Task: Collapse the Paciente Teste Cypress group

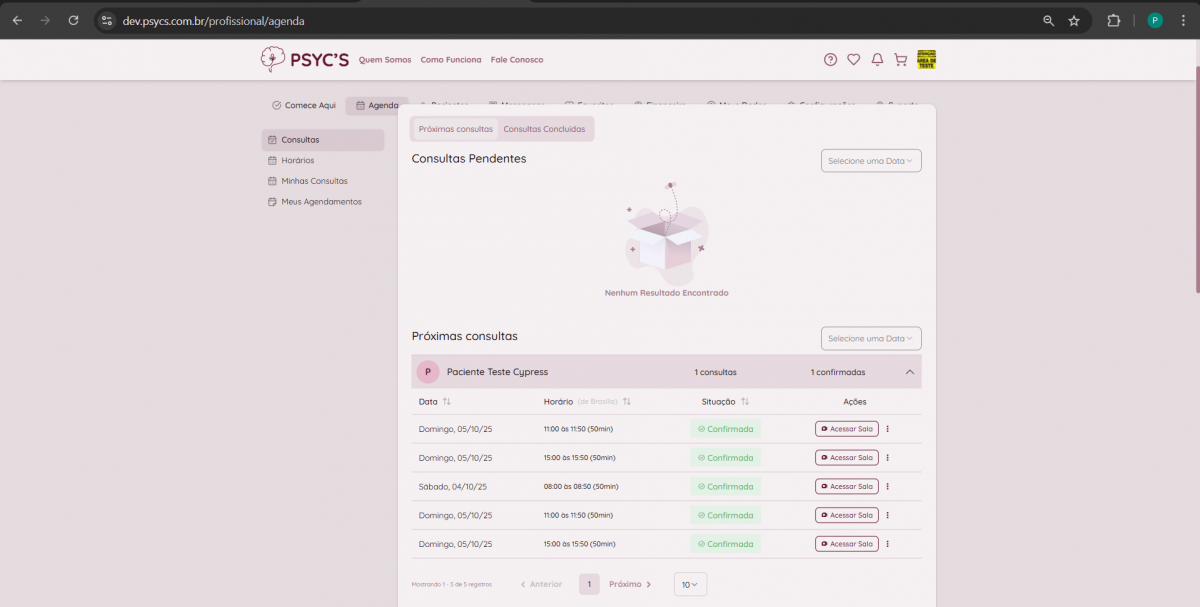Action: (910, 372)
